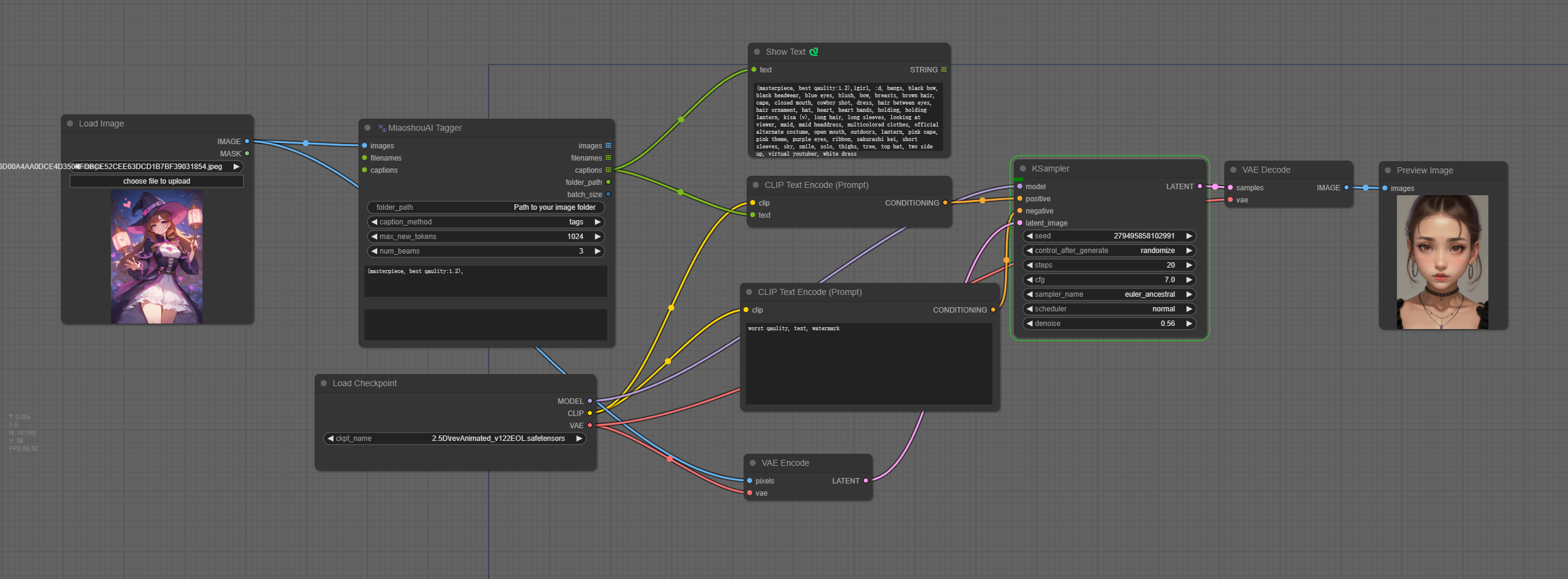Increase steps with the right arrow

point(1189,265)
